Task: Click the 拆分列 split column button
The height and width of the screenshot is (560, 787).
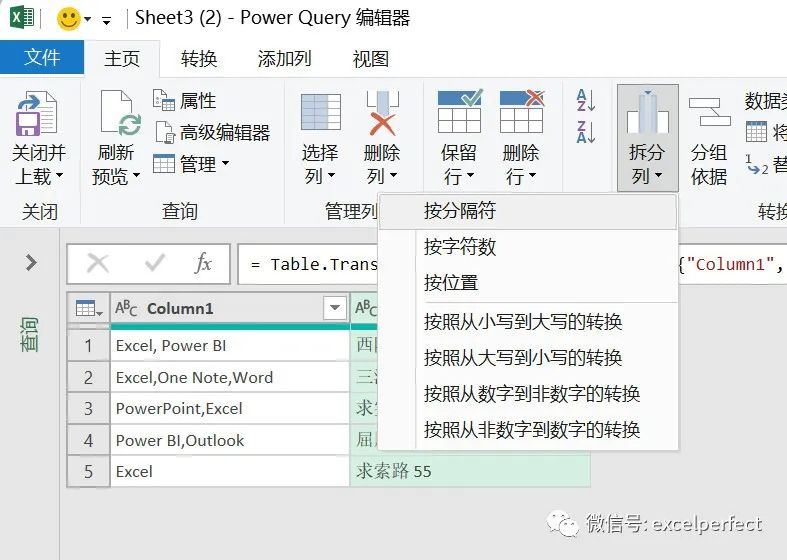Action: pyautogui.click(x=647, y=137)
